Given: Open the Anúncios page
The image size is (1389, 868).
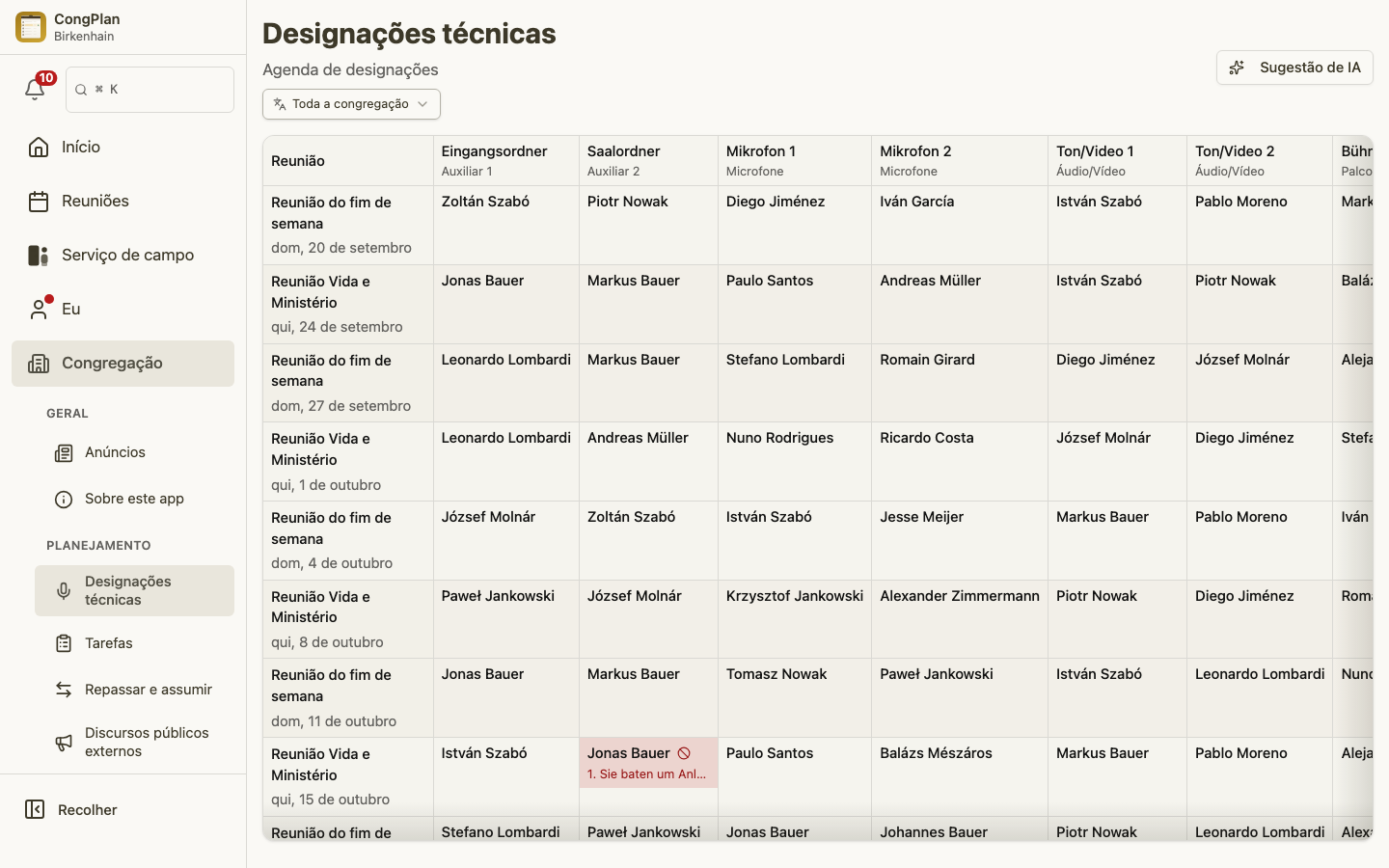Looking at the screenshot, I should (134, 453).
